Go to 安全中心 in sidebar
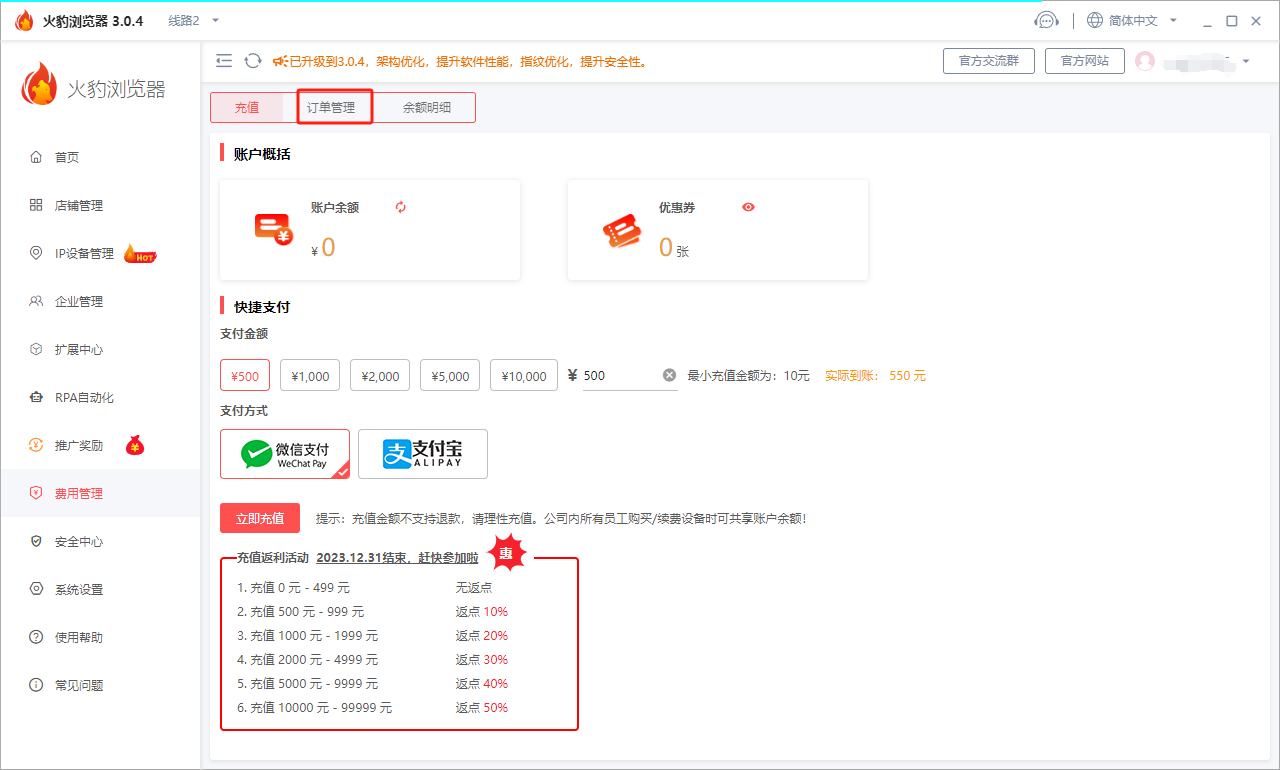This screenshot has height=770, width=1280. pos(79,542)
